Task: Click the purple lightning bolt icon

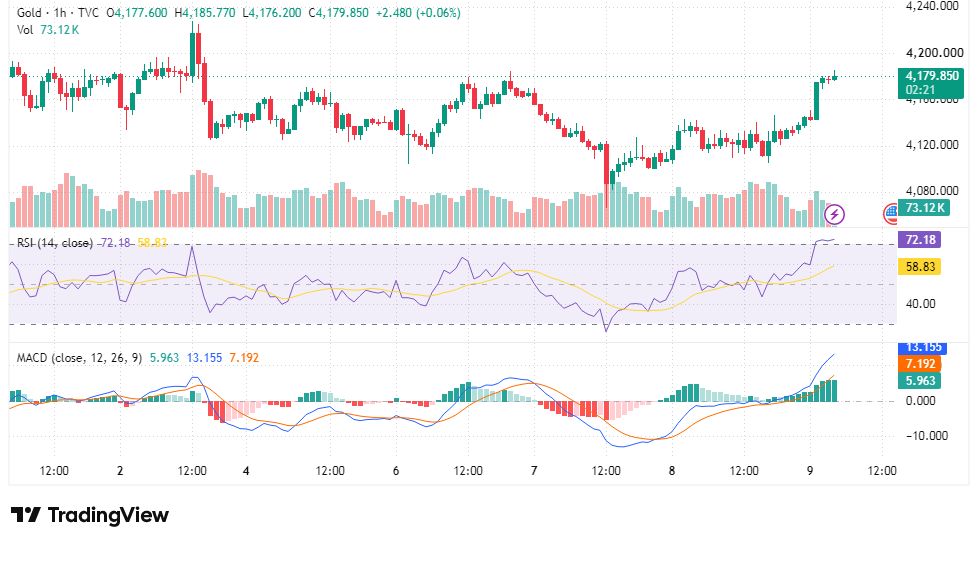Action: 834,214
